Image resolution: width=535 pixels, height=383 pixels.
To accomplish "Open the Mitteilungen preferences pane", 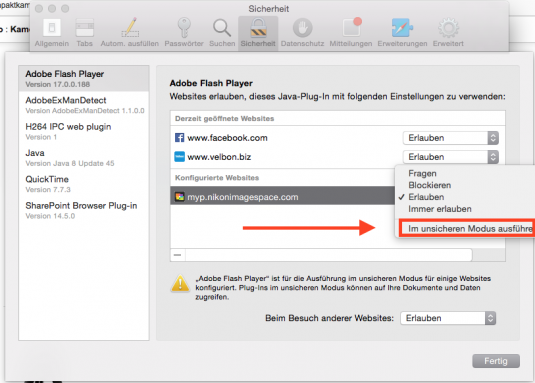I will pos(351,33).
